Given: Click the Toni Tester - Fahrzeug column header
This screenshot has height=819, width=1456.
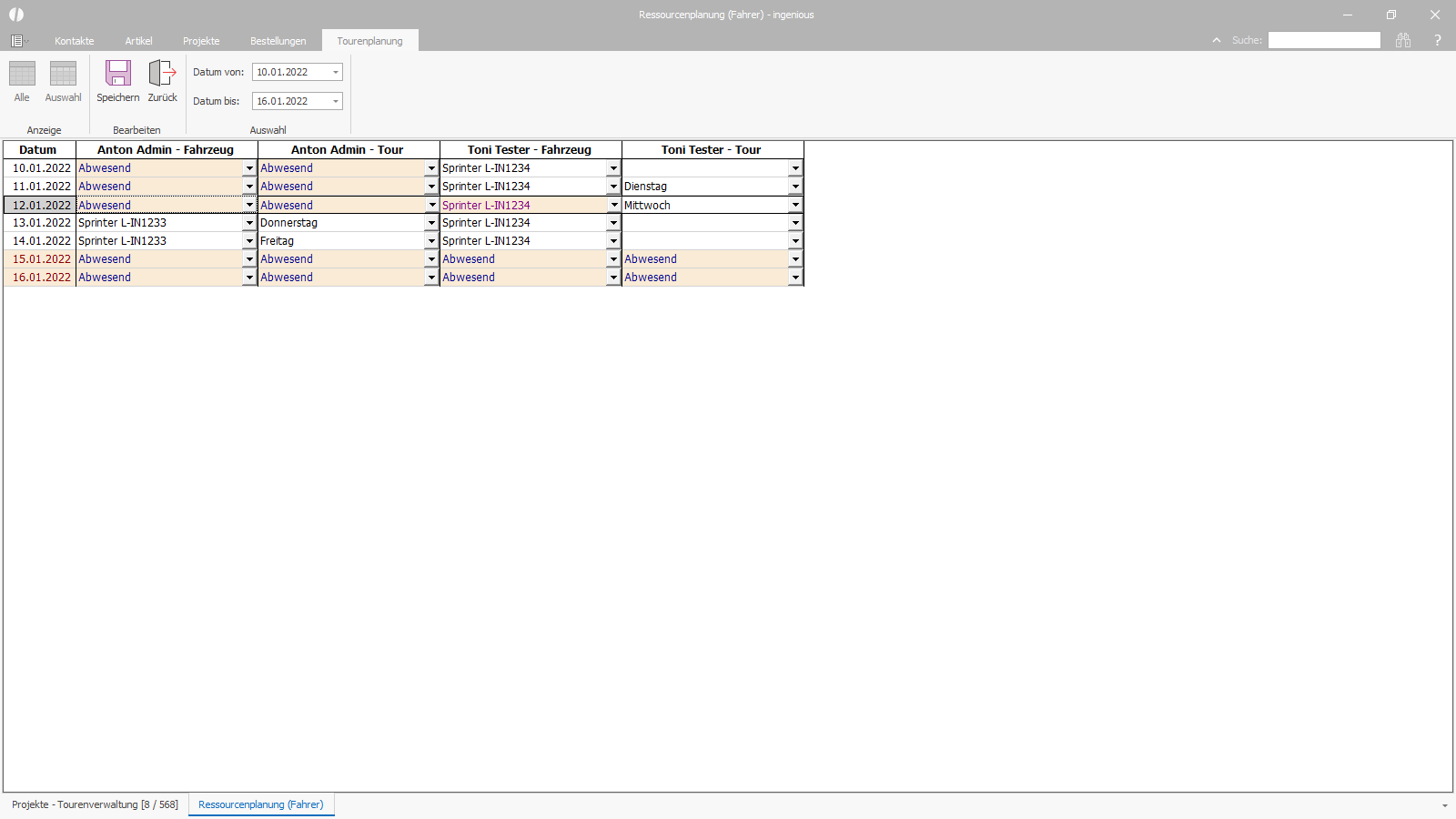Looking at the screenshot, I should [x=531, y=150].
